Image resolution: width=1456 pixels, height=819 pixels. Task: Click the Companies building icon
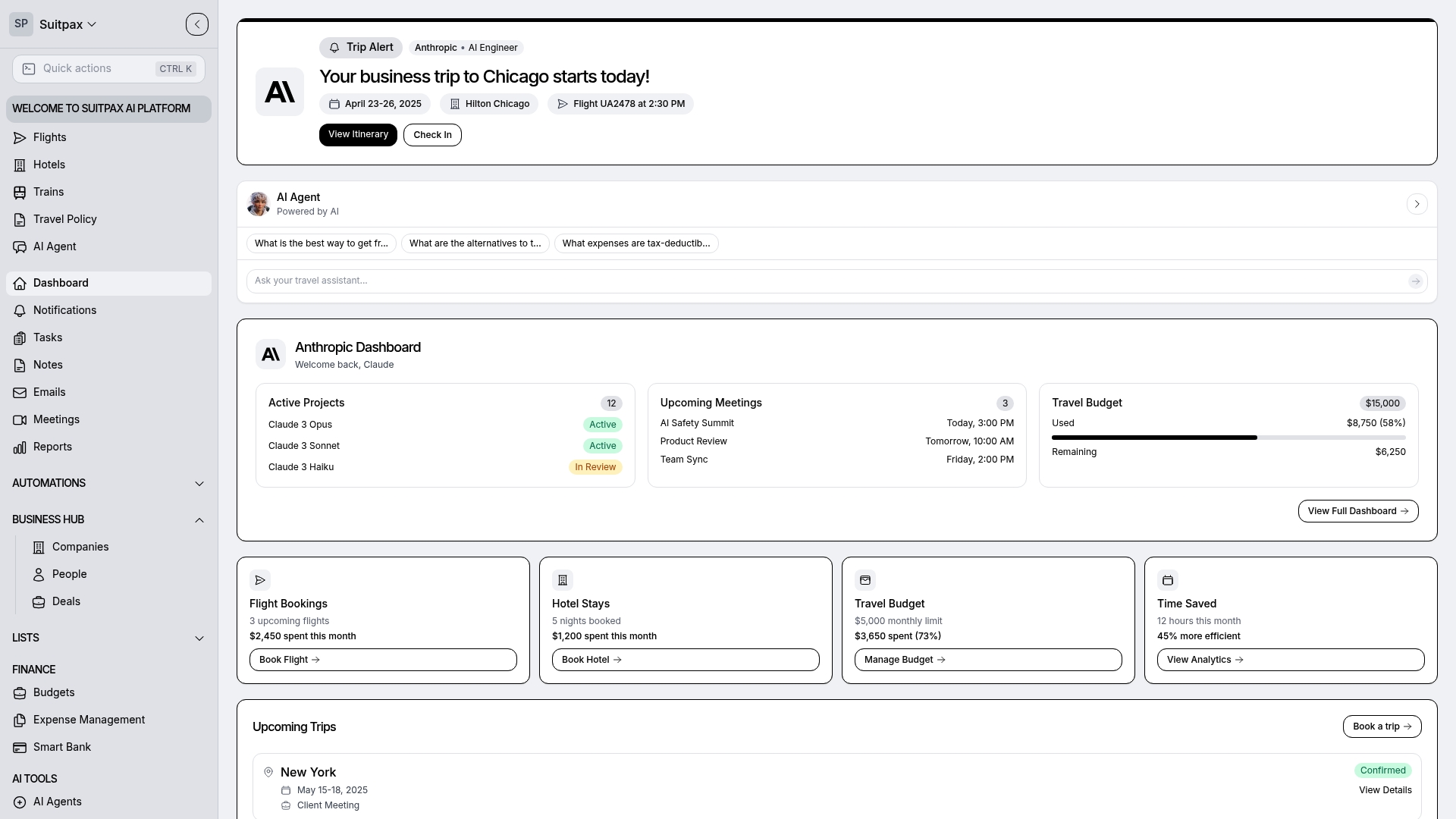[39, 548]
